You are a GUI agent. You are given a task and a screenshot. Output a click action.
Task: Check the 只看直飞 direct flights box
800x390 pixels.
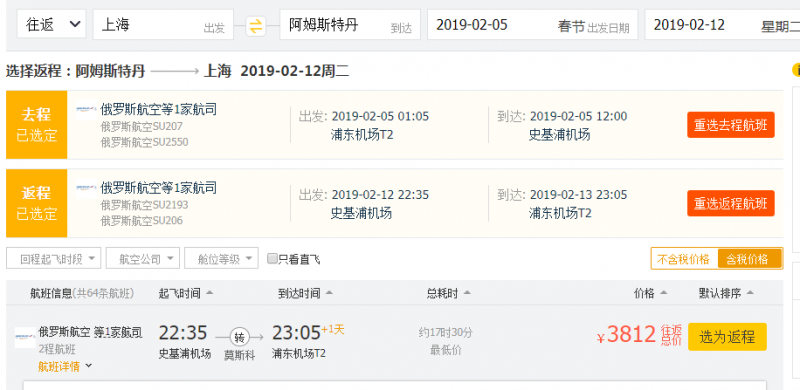point(272,259)
